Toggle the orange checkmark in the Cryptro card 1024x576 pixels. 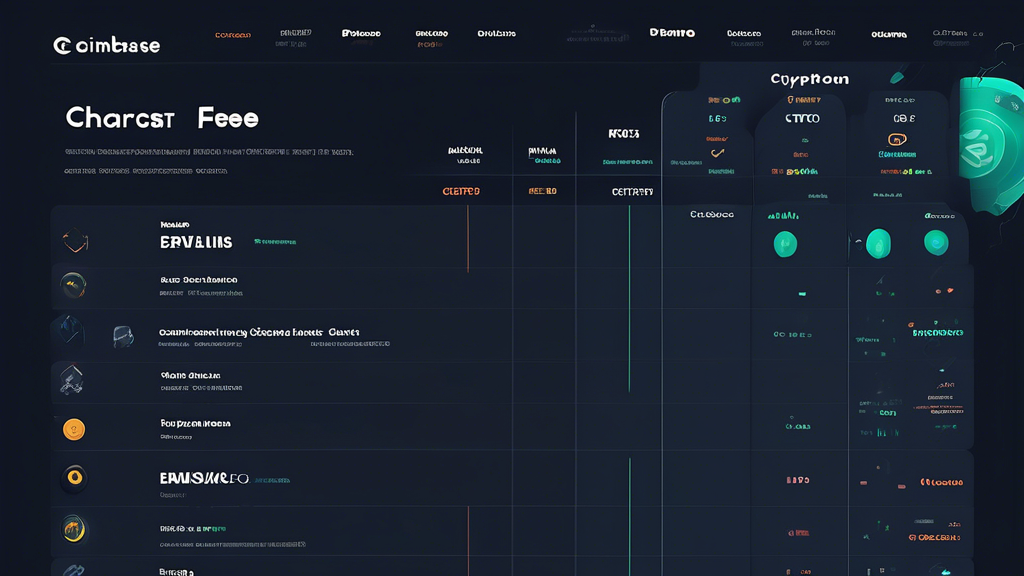pyautogui.click(x=716, y=154)
